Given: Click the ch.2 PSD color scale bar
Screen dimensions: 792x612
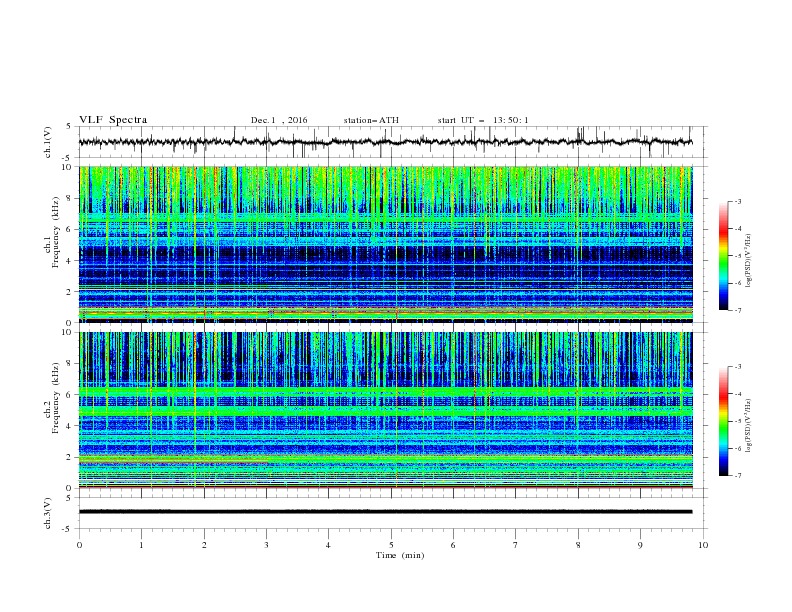Looking at the screenshot, I should coord(723,421).
